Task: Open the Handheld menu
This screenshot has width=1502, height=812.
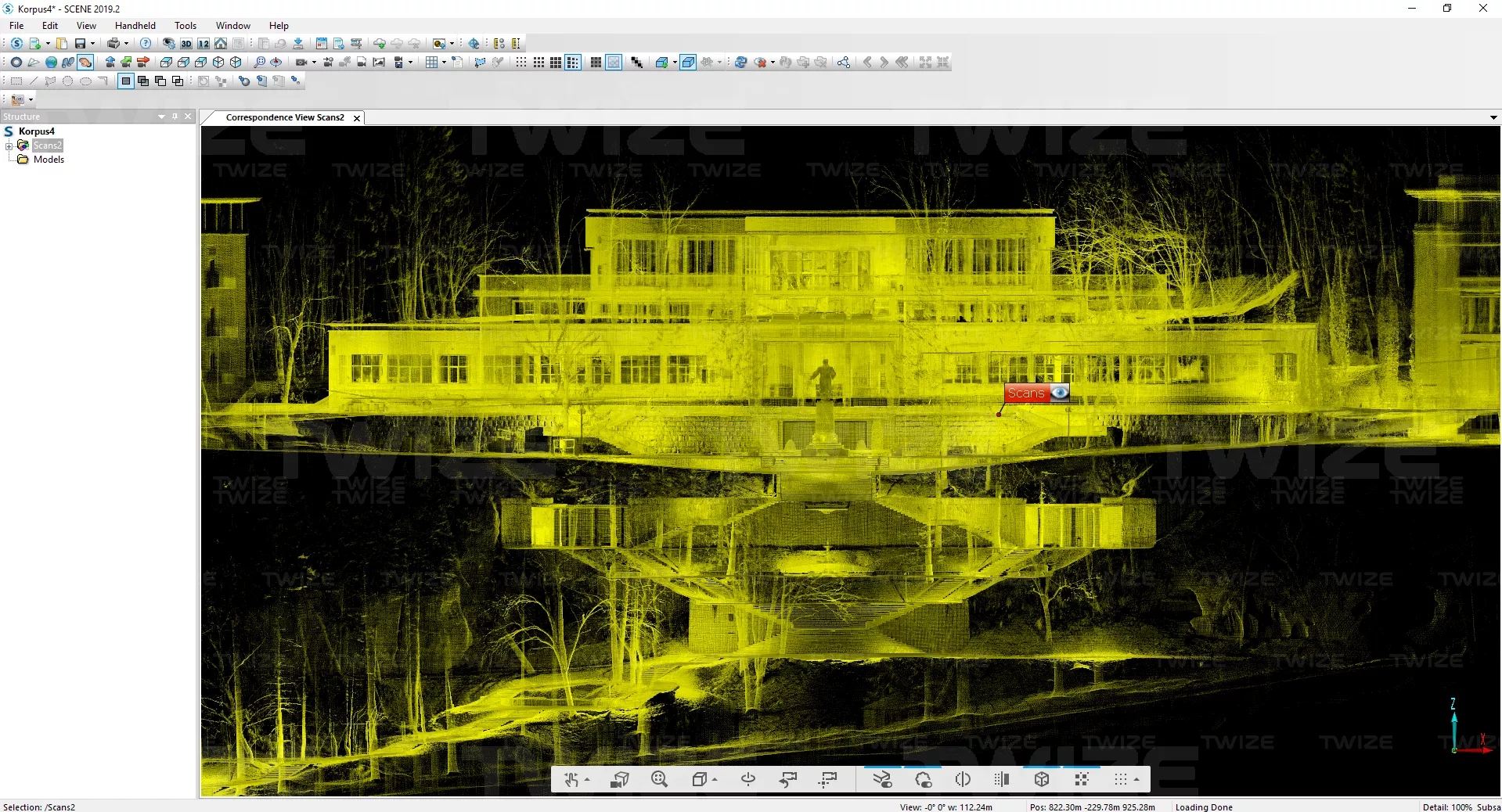Action: click(135, 26)
